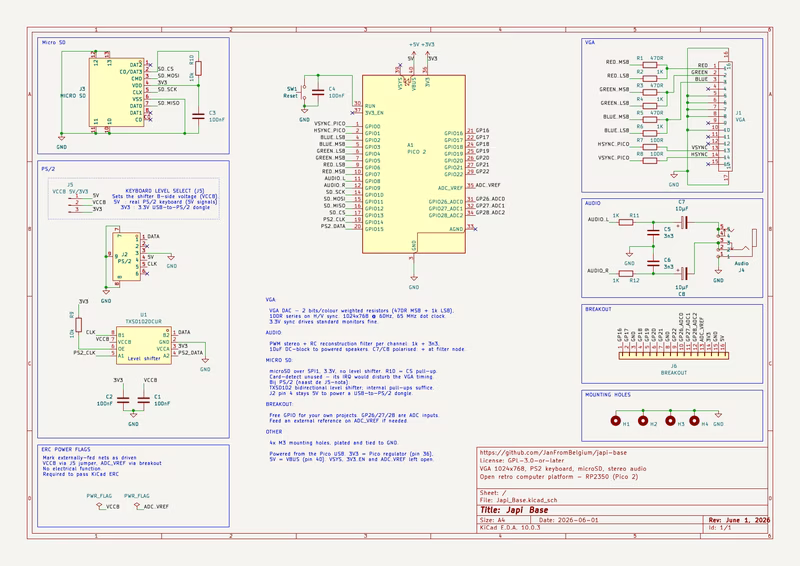Select resistor R8 100R on VSYNC_PICO
Screen dimensions: 800x566
[649, 161]
